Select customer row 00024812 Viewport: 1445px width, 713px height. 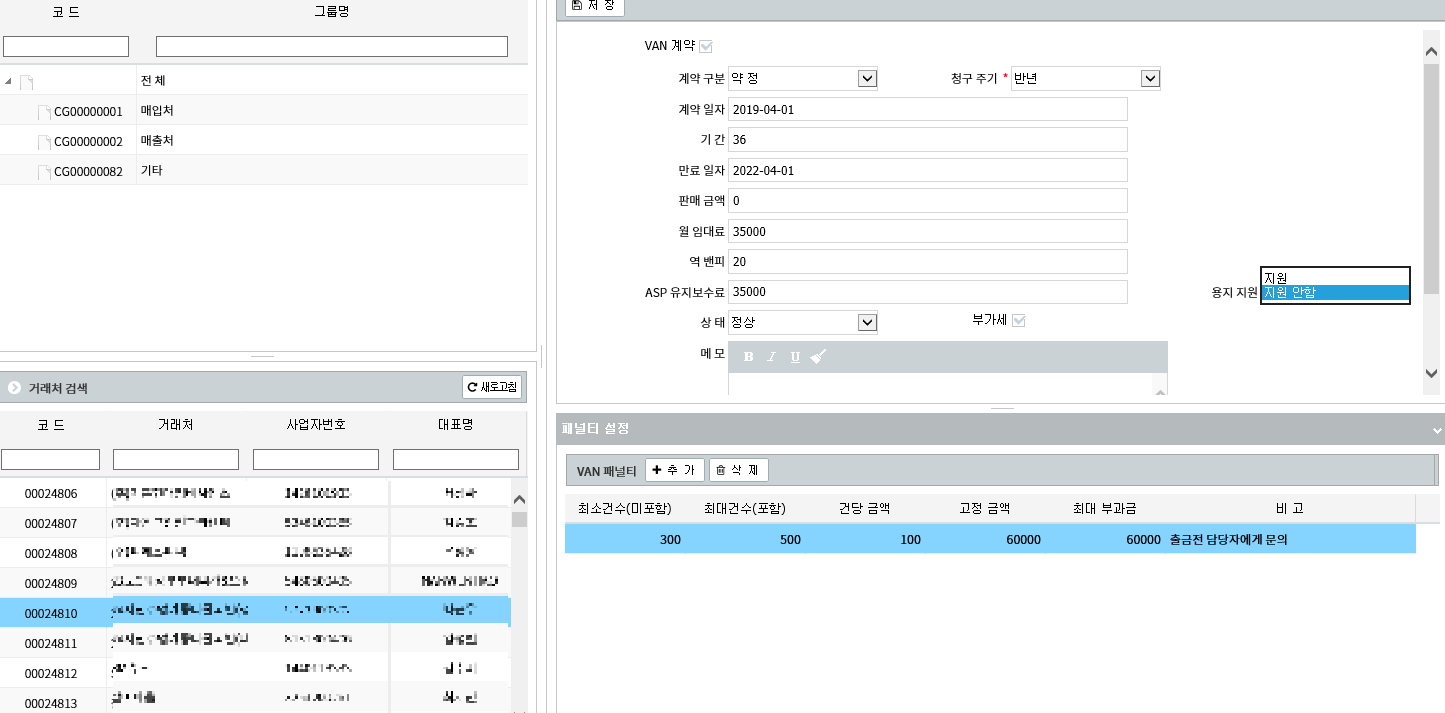pos(255,672)
